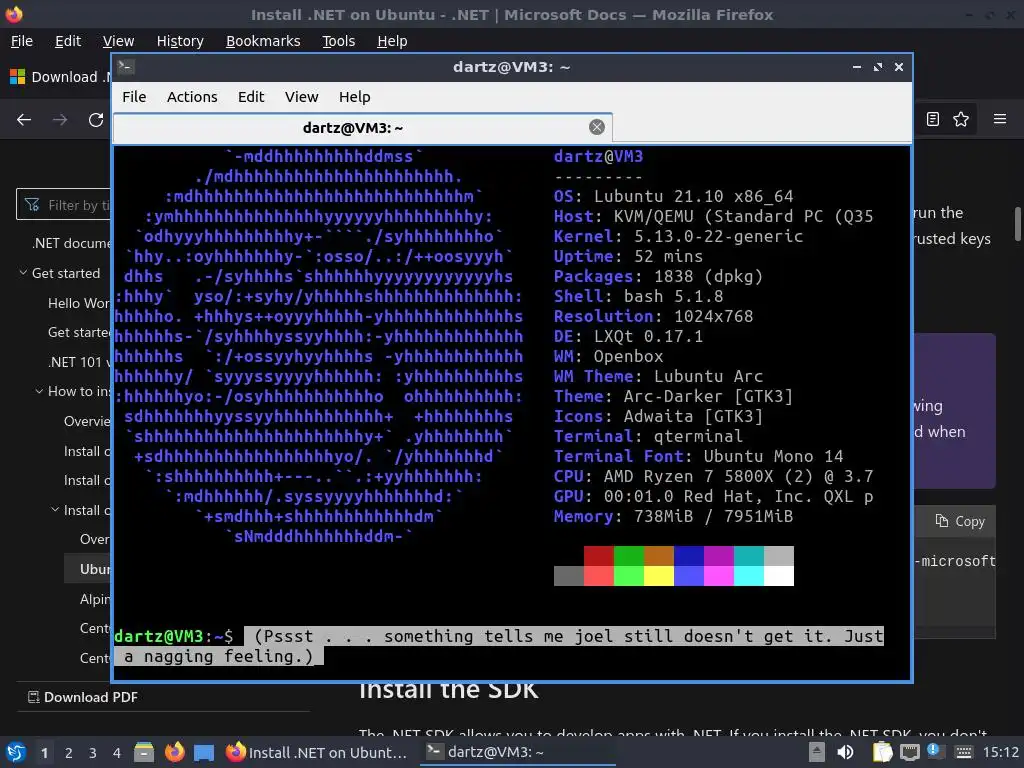Launch the file manager from the panel
1024x768 pixels.
[x=144, y=752]
